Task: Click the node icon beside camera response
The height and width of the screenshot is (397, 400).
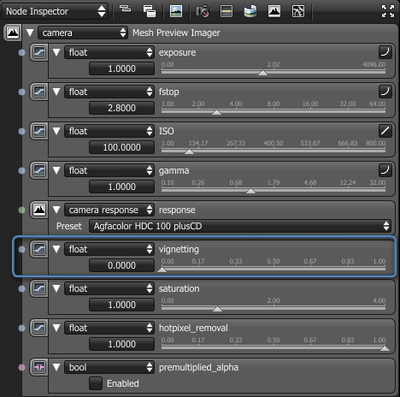Action: 39,210
